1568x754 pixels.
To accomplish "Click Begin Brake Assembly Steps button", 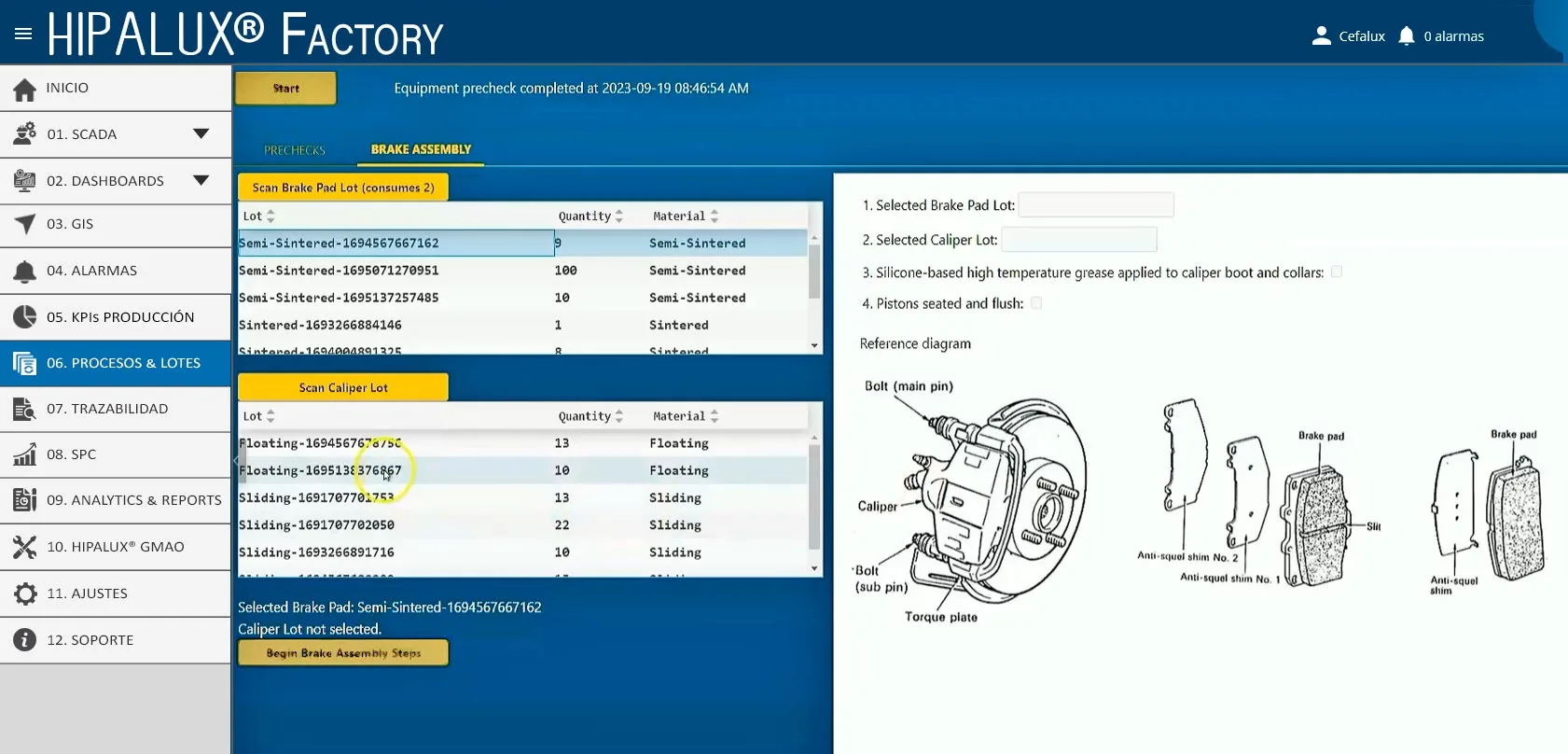I will pos(343,653).
